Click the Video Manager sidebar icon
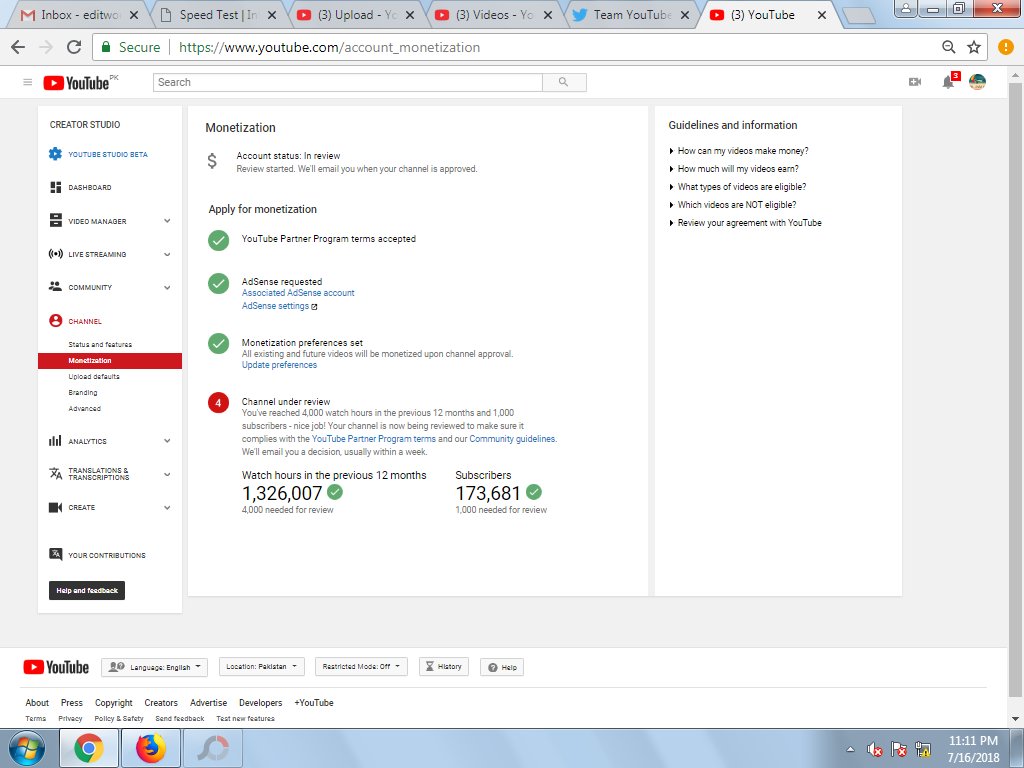The image size is (1024, 768). (x=56, y=221)
